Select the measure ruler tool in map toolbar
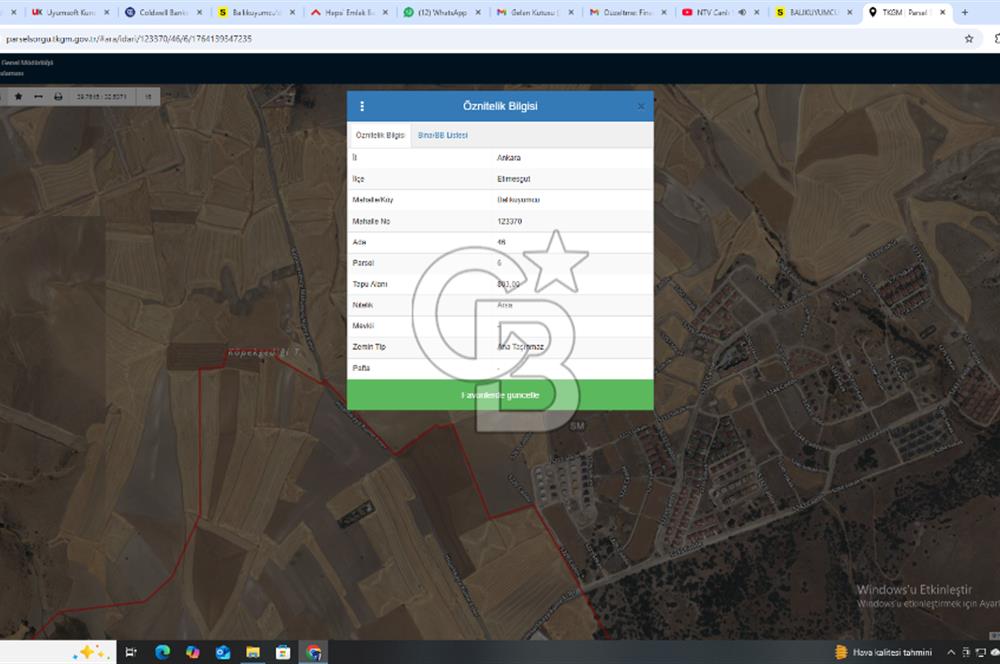The height and width of the screenshot is (664, 1000). [39, 96]
